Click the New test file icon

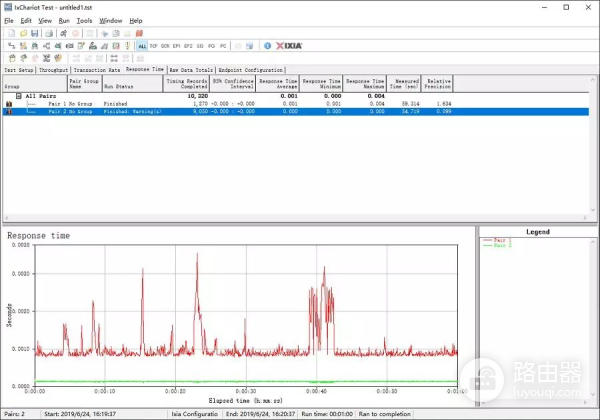(9, 33)
